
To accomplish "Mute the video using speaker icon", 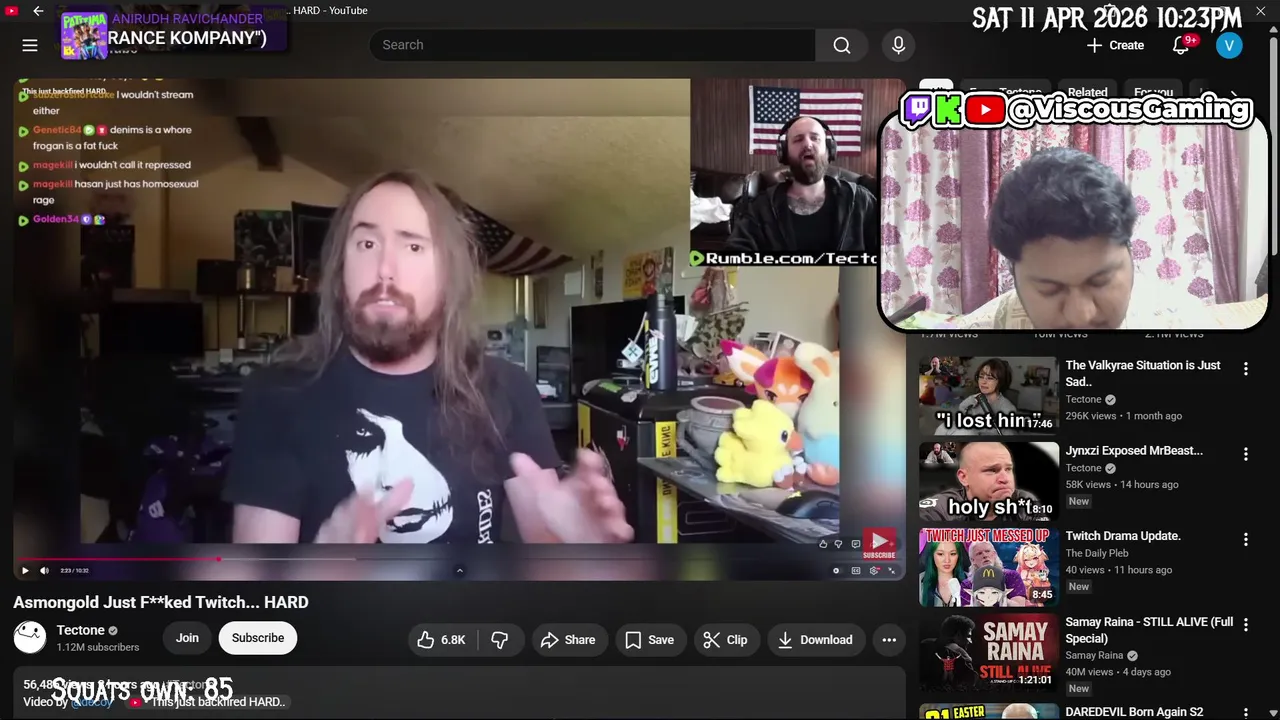I will pyautogui.click(x=44, y=570).
